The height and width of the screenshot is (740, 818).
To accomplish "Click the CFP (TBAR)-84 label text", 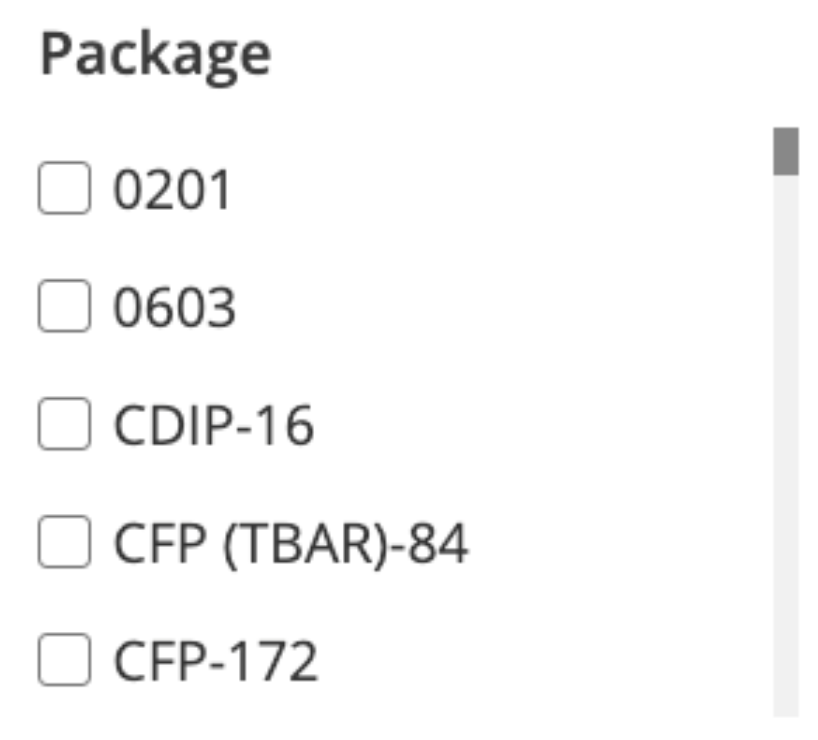I will 291,544.
